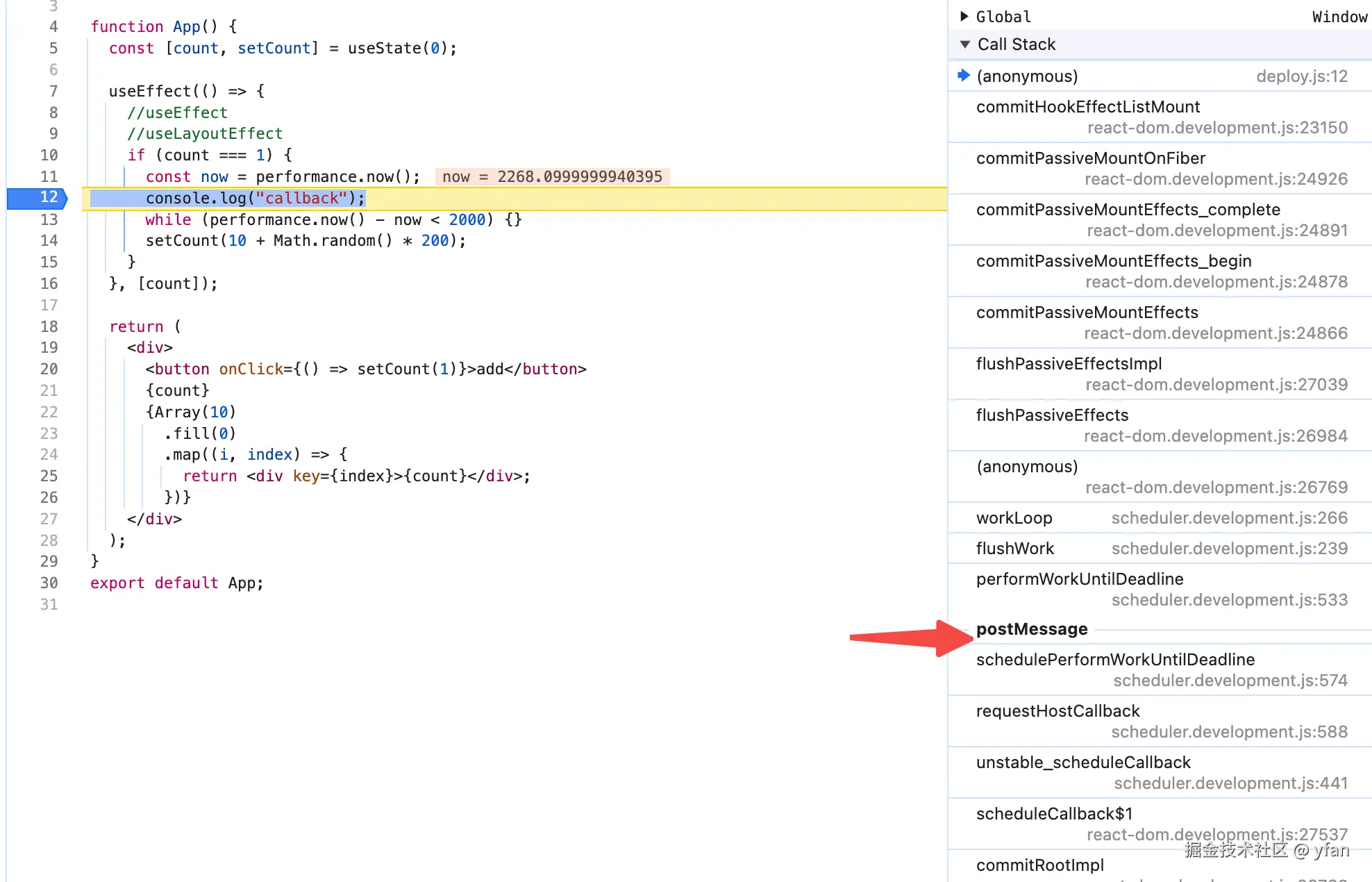Select commitPassiveMountEffects_complete frame

(x=1128, y=210)
